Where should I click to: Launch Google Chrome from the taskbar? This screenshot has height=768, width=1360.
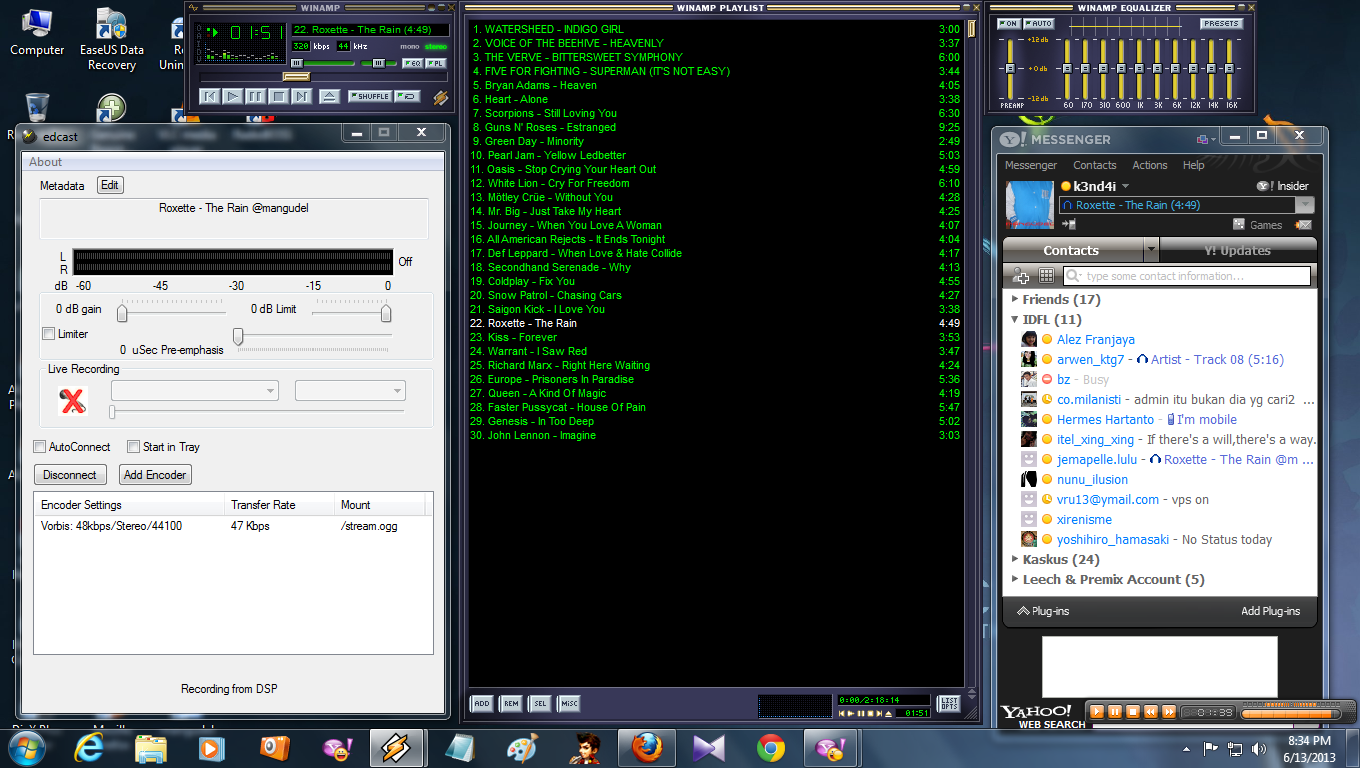tap(770, 747)
